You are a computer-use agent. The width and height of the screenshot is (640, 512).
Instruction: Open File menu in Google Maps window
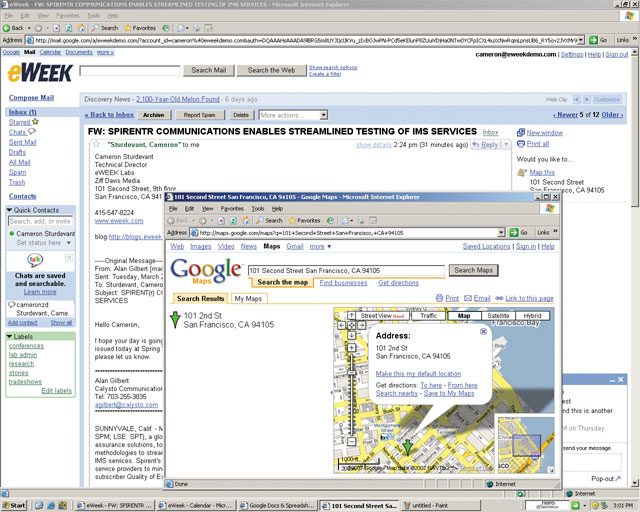point(173,209)
